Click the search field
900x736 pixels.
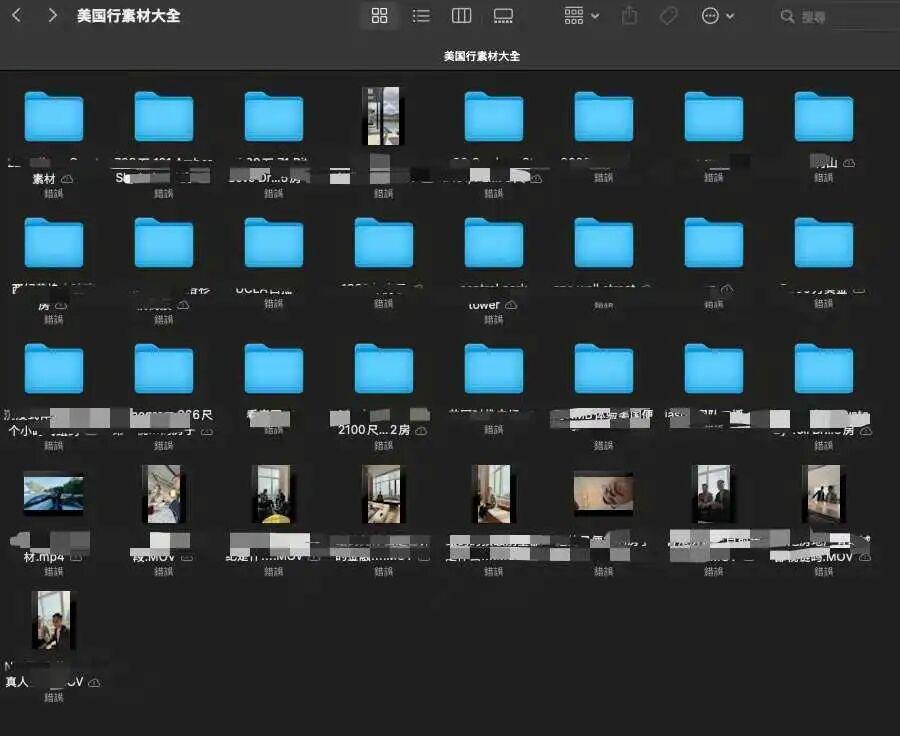click(x=840, y=17)
